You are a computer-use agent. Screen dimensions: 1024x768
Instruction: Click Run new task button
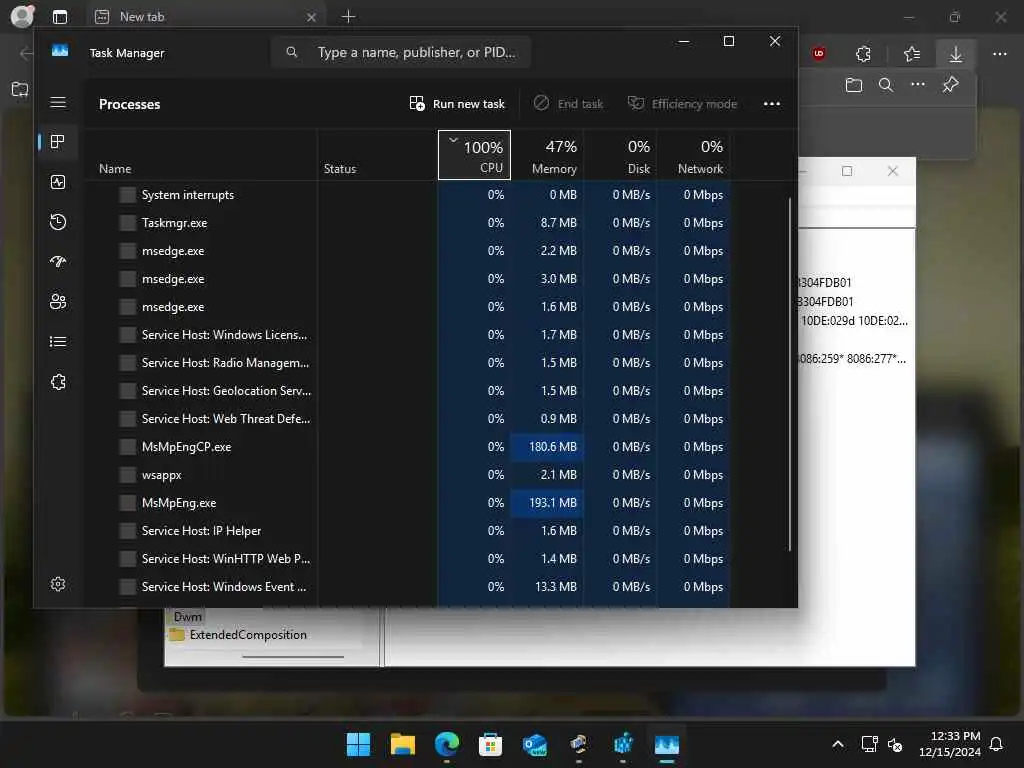(x=457, y=104)
